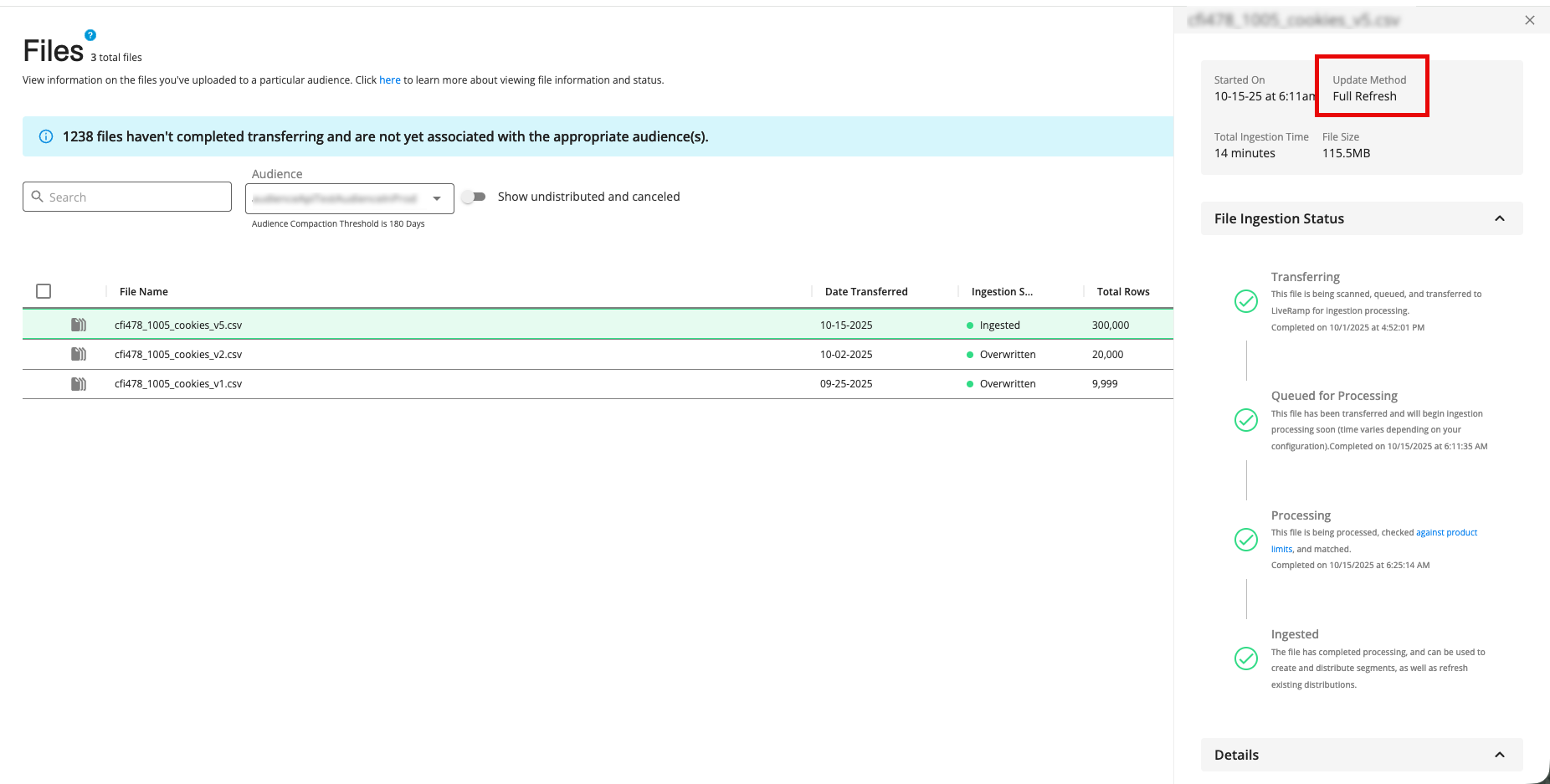
Task: Click the date 10-15-2025 cell
Action: click(846, 325)
